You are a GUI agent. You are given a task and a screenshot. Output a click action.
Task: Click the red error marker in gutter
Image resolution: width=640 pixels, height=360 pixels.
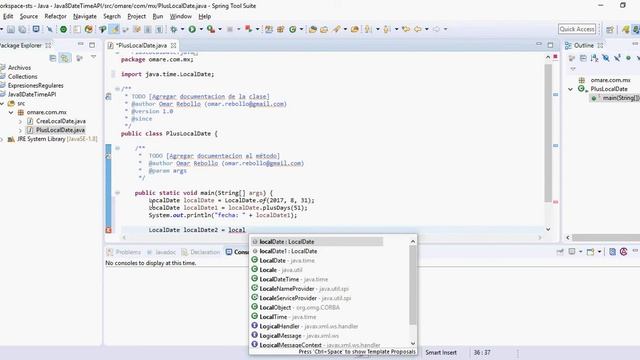coord(108,230)
